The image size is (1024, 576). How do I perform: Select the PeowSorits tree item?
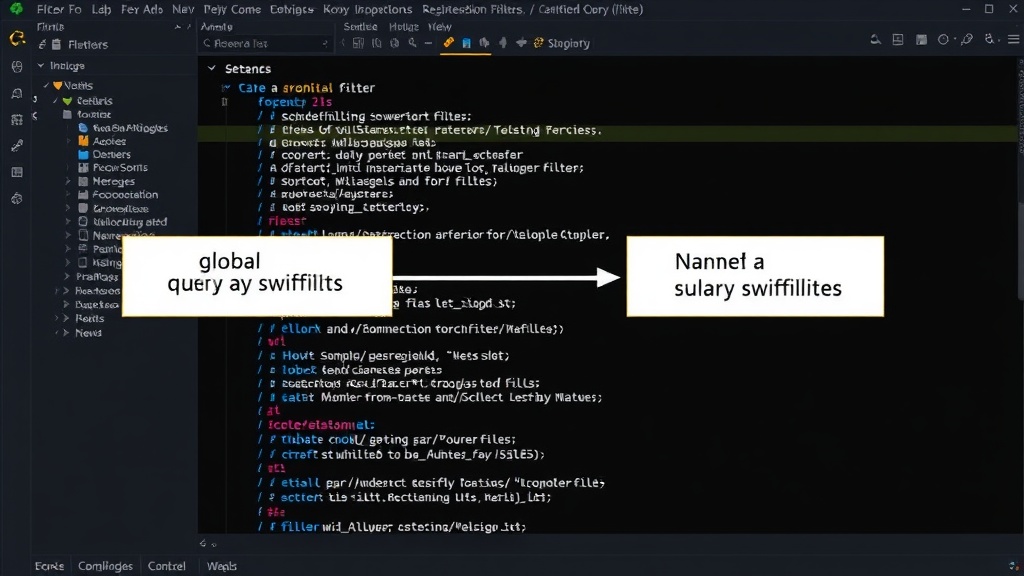click(120, 168)
